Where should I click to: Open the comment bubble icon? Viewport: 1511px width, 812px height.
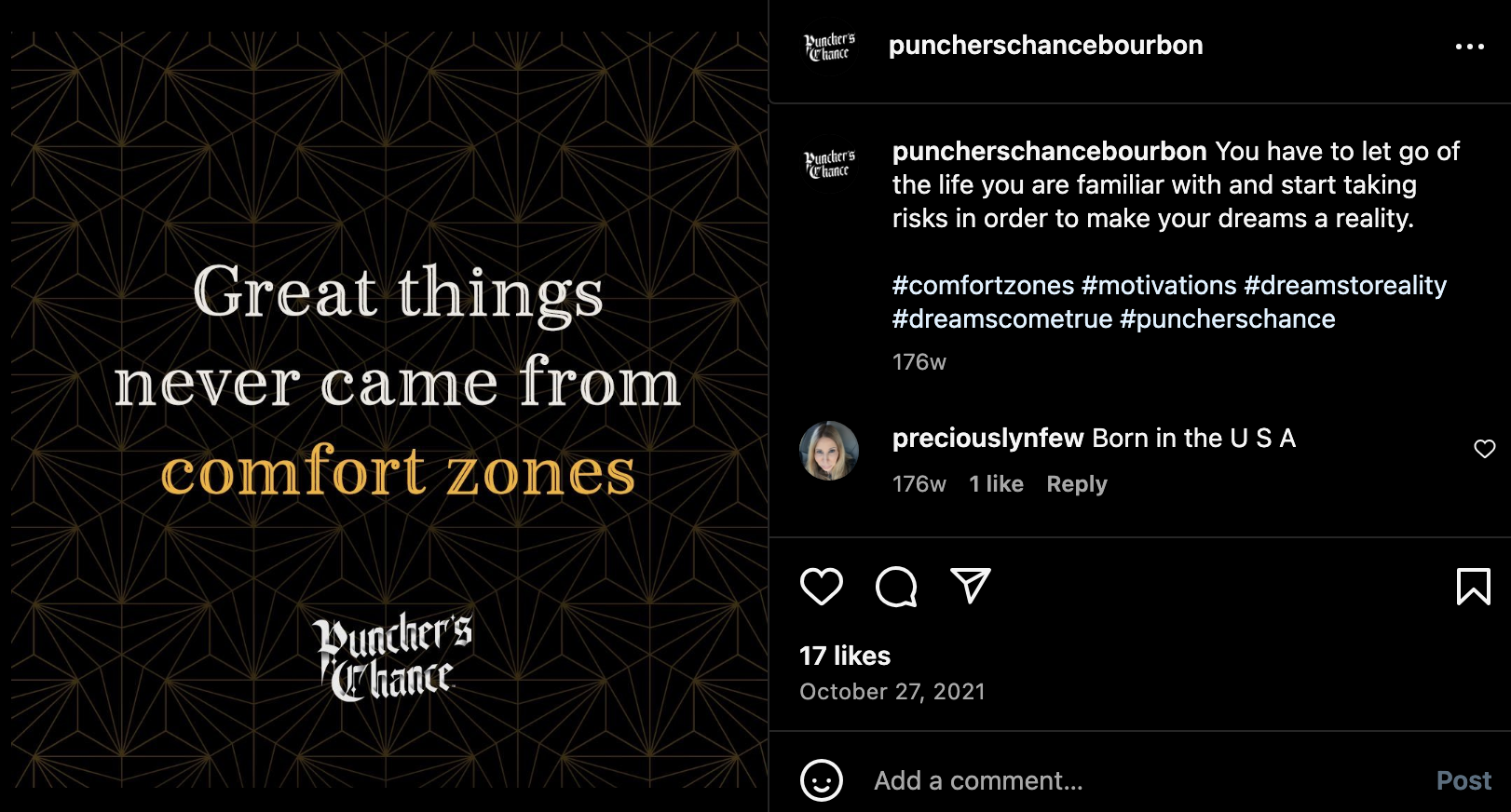click(896, 587)
